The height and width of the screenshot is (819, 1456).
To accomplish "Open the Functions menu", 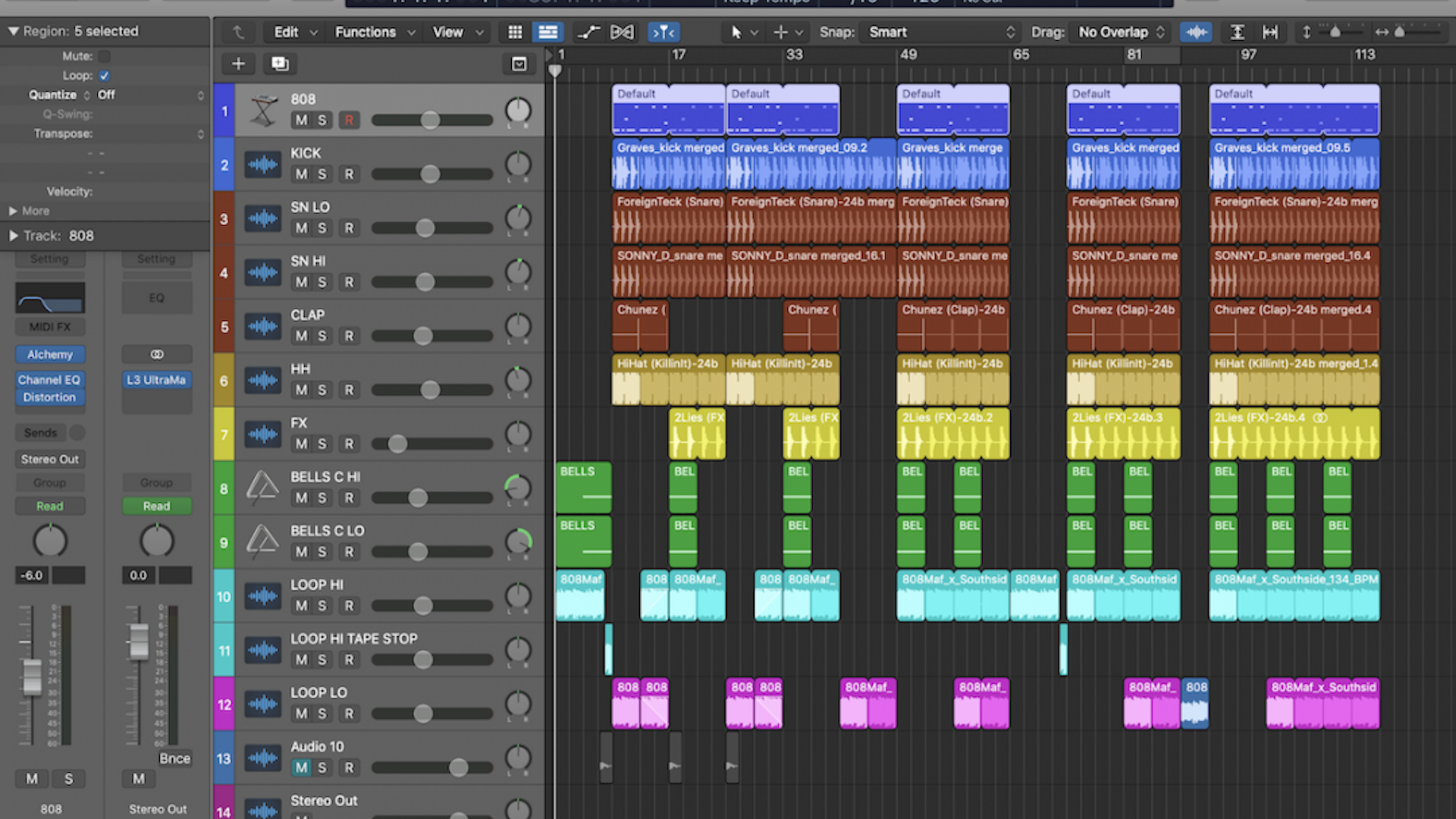I will pos(375,32).
